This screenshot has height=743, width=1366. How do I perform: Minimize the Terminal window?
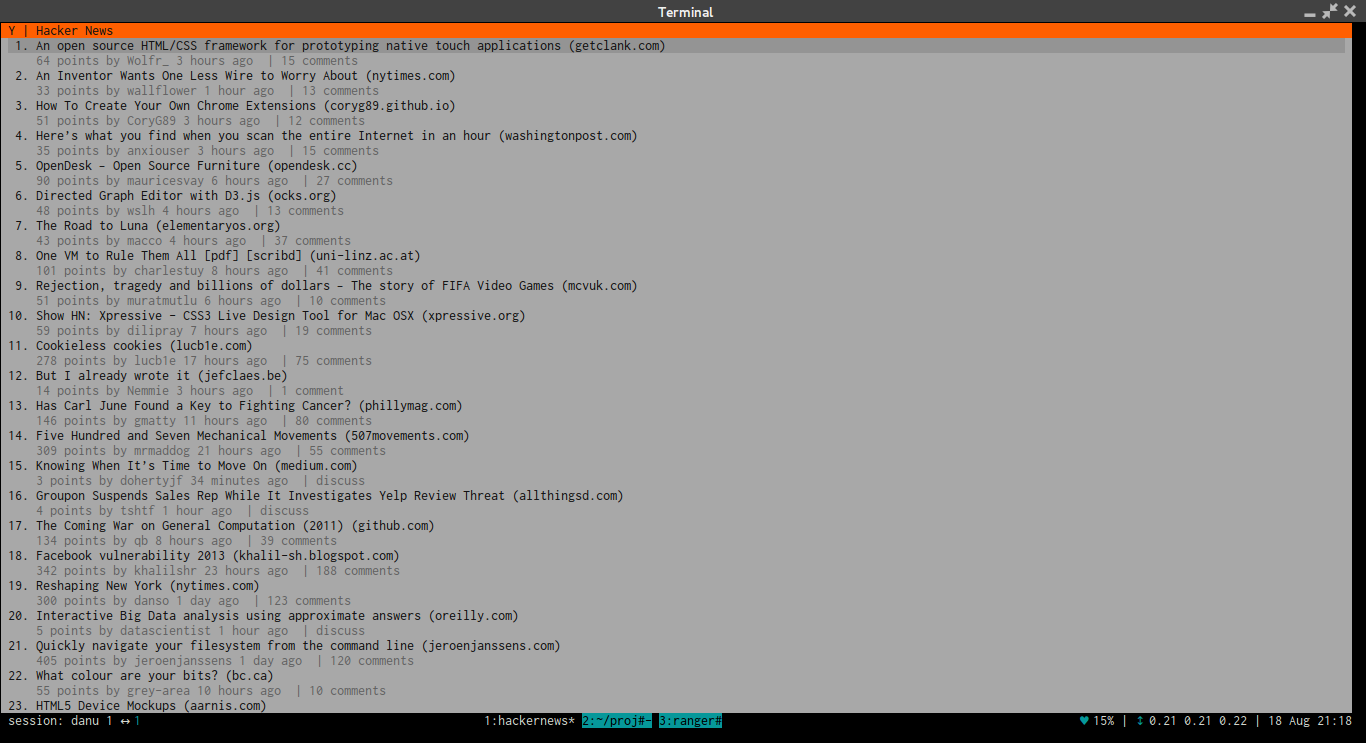[x=1310, y=12]
